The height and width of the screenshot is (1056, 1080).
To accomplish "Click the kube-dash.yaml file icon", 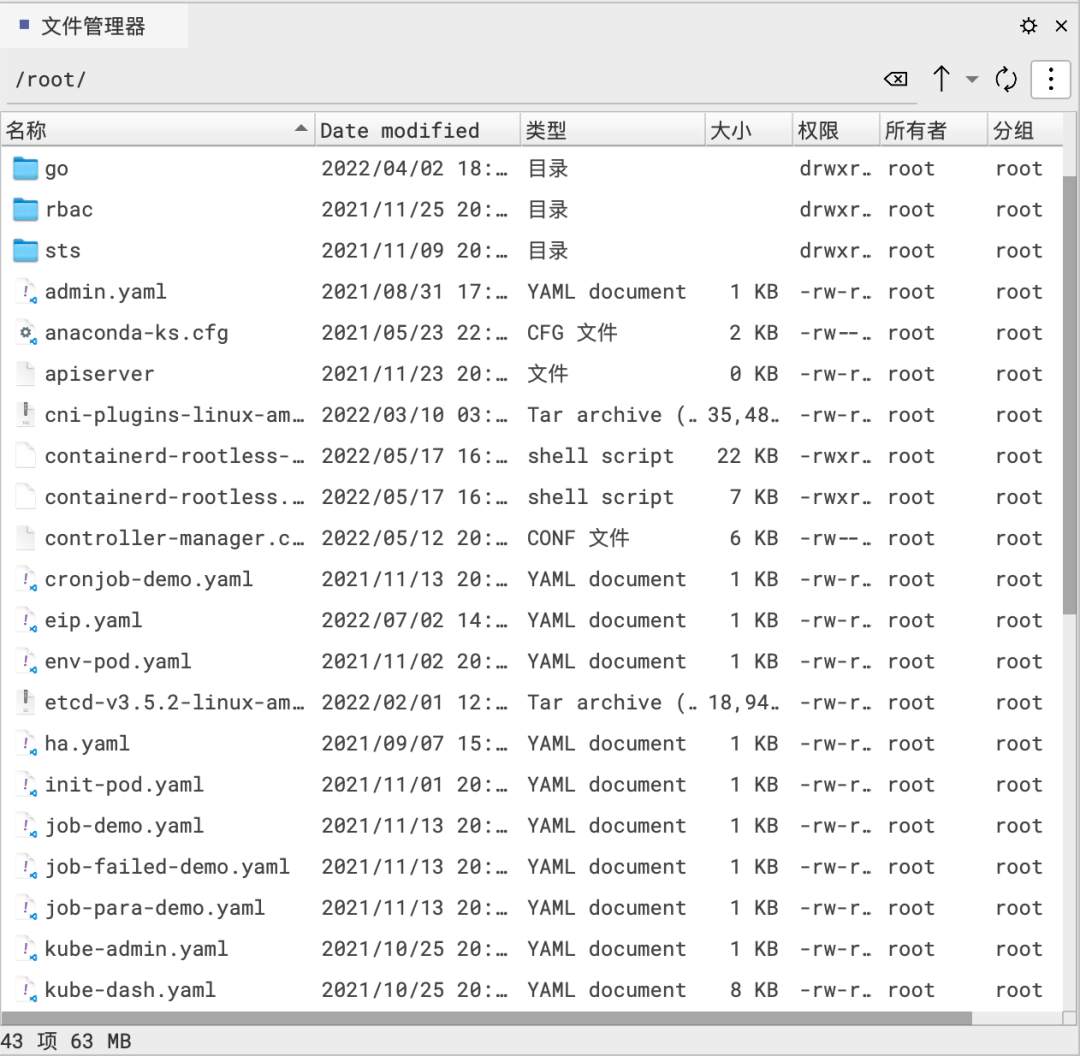I will pyautogui.click(x=26, y=990).
